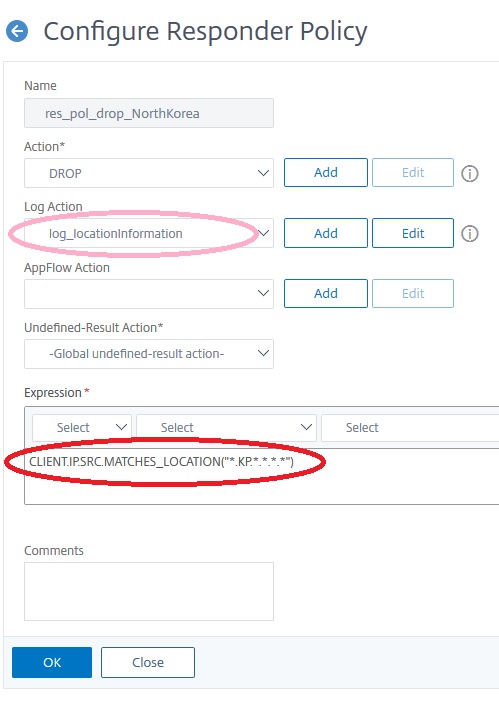
Task: Open the Undefined-Result Action dropdown
Action: pyautogui.click(x=149, y=354)
